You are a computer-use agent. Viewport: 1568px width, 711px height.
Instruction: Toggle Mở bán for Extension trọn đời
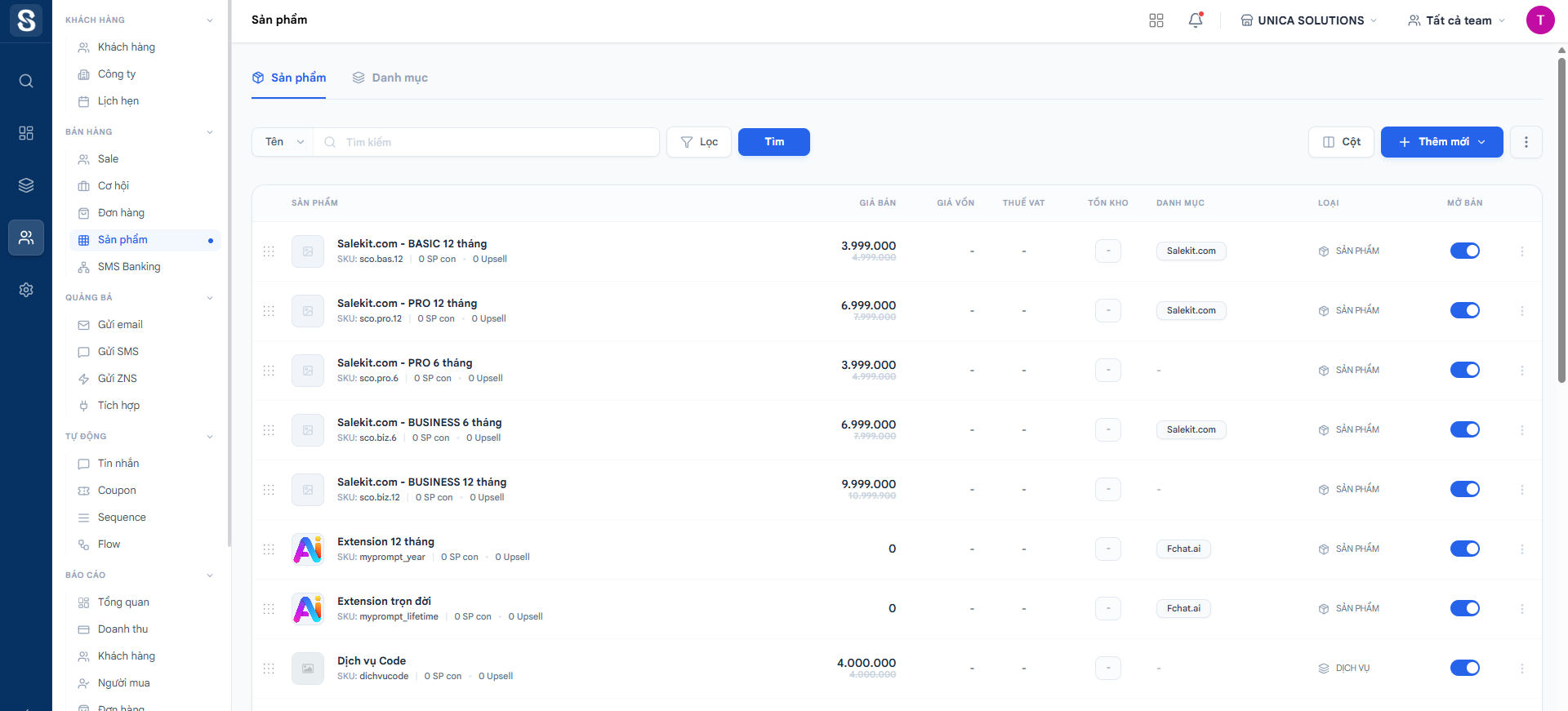[1465, 608]
